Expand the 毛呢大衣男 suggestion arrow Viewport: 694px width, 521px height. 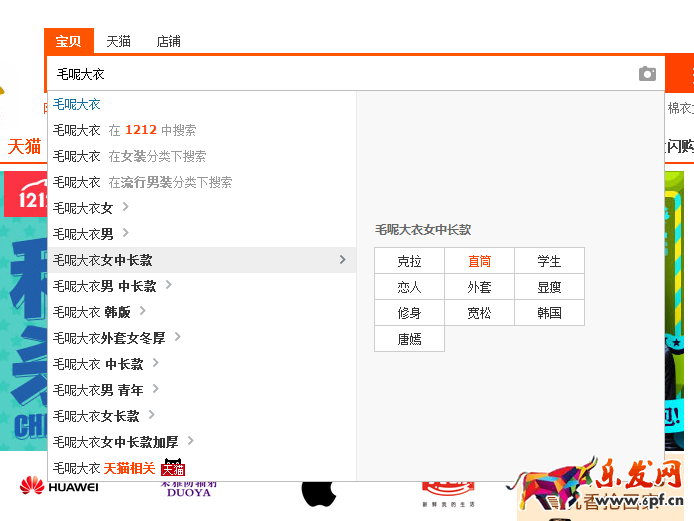125,233
